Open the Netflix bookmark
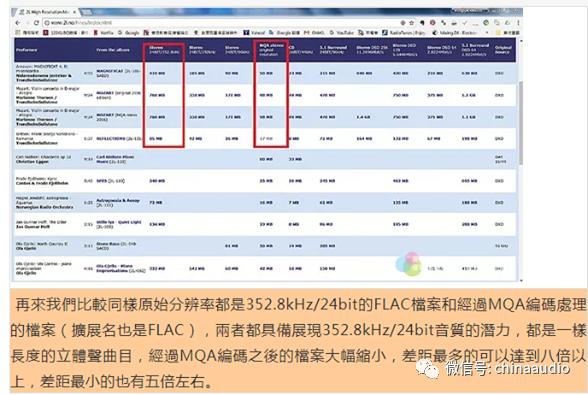588x395 pixels. point(104,33)
